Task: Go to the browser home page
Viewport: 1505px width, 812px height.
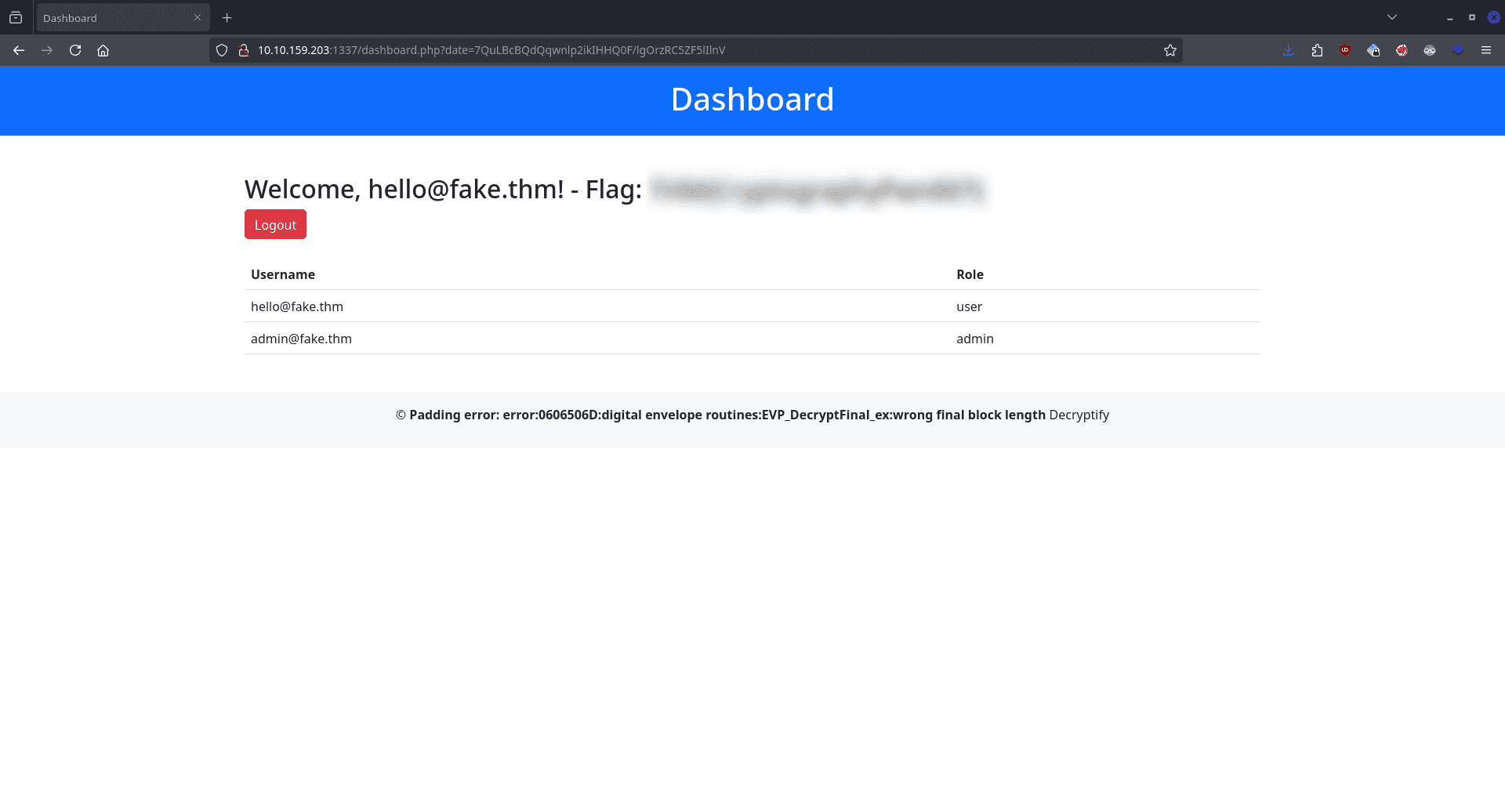Action: (x=103, y=50)
